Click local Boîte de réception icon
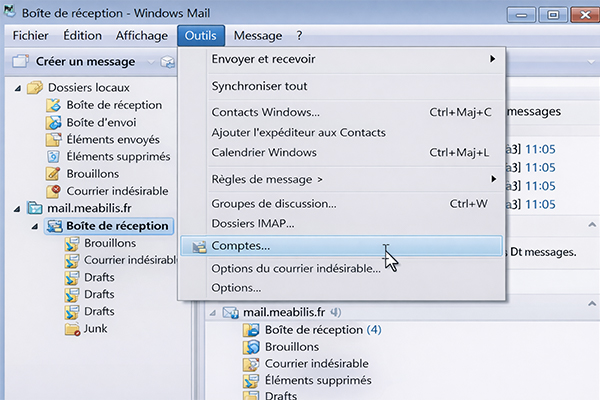The height and width of the screenshot is (400, 600). (54, 105)
